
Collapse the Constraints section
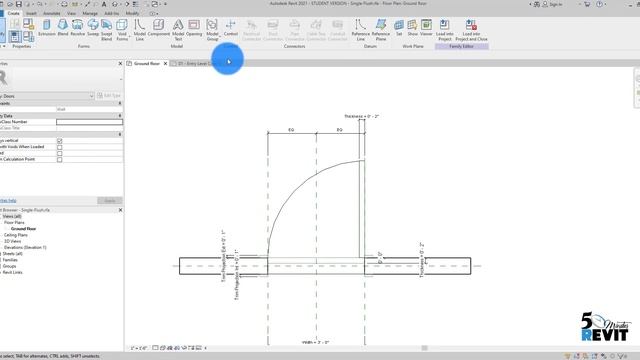(120, 103)
